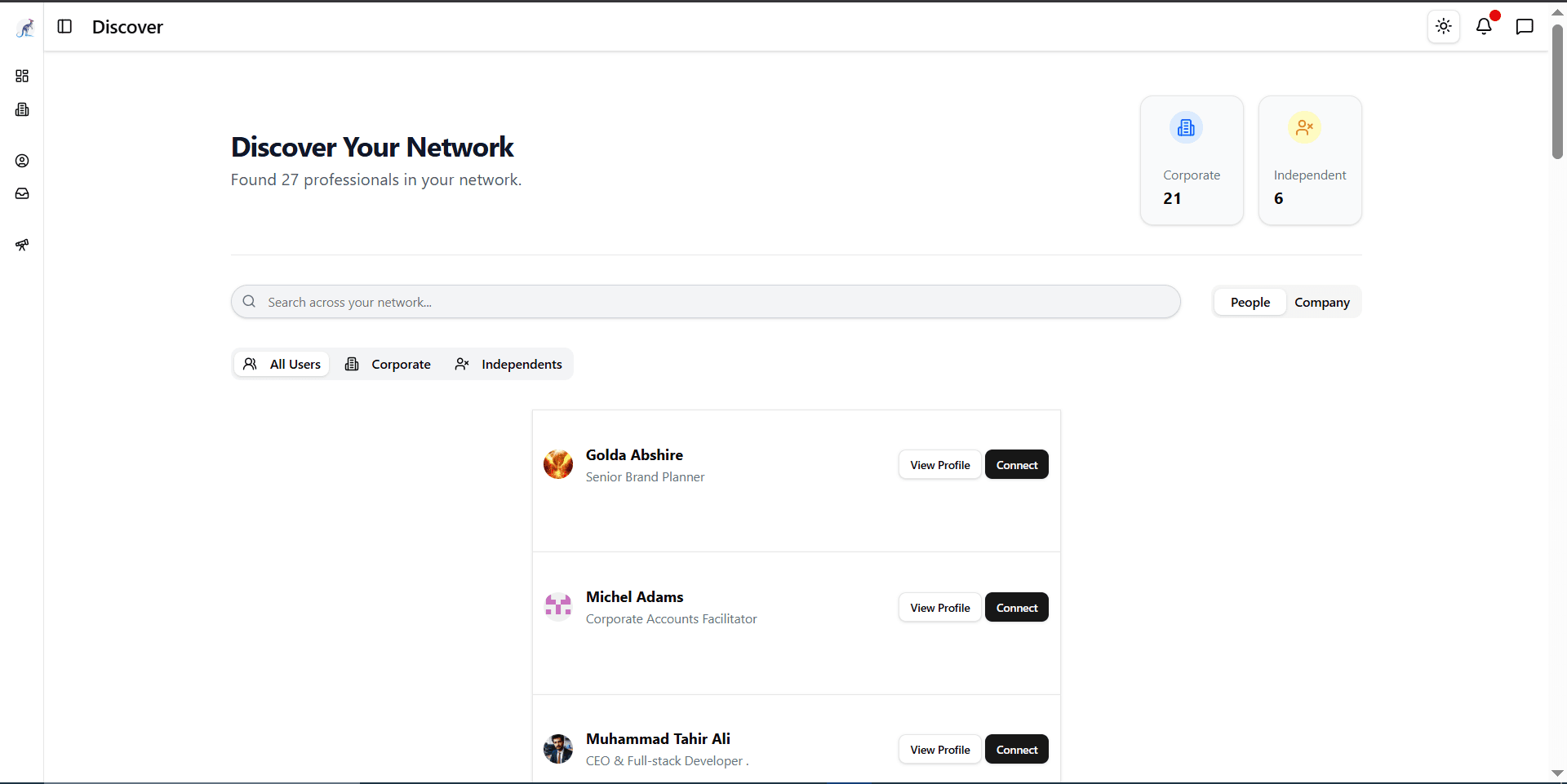Screen dimensions: 1567x784
Task: Open messages via the chat bubble icon
Action: (x=1525, y=26)
